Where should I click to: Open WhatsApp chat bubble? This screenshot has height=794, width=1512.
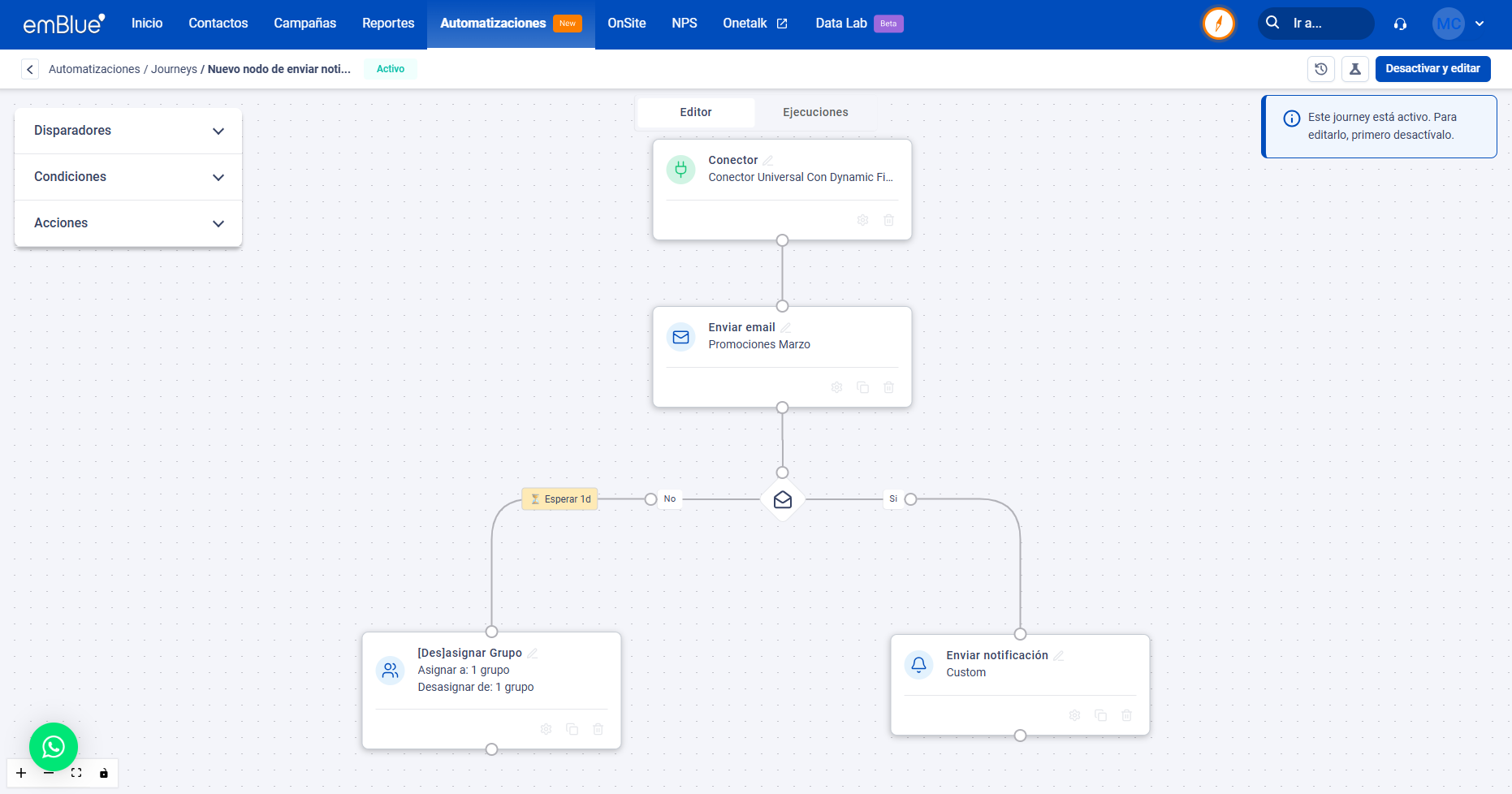(54, 746)
